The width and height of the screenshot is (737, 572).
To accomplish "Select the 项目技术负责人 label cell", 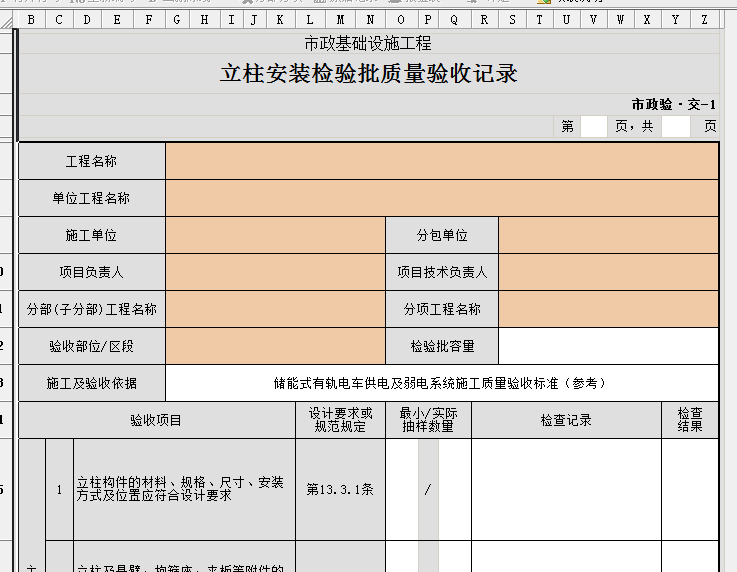I will pos(442,272).
